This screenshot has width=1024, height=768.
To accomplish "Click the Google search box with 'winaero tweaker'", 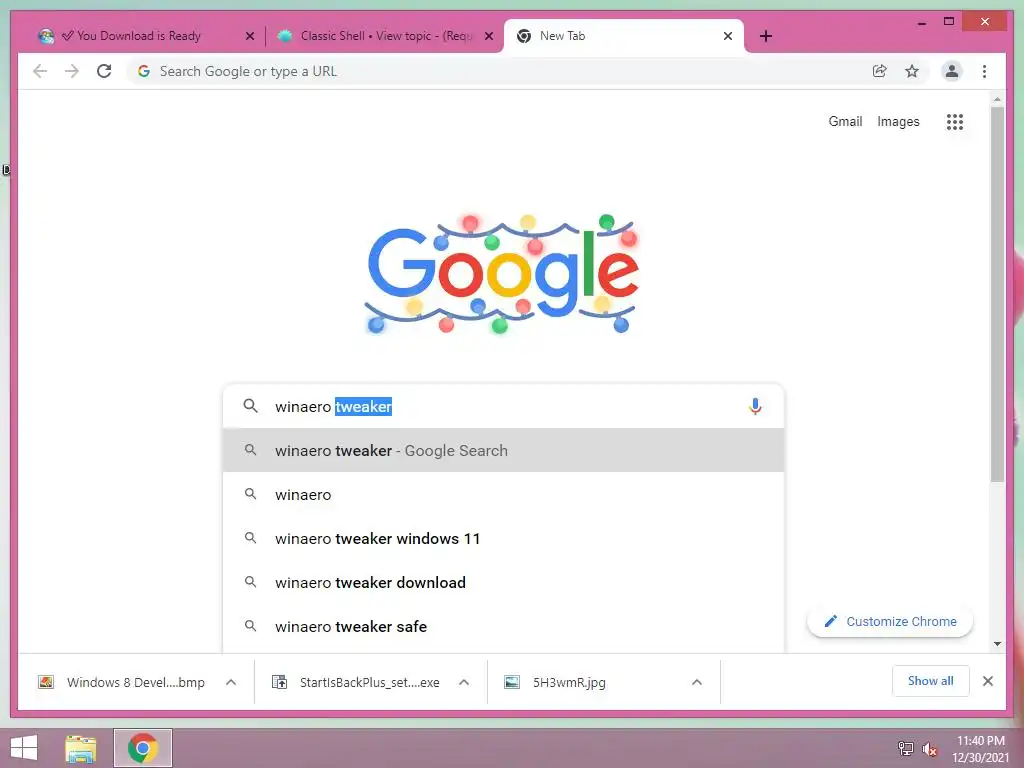I will click(x=503, y=406).
